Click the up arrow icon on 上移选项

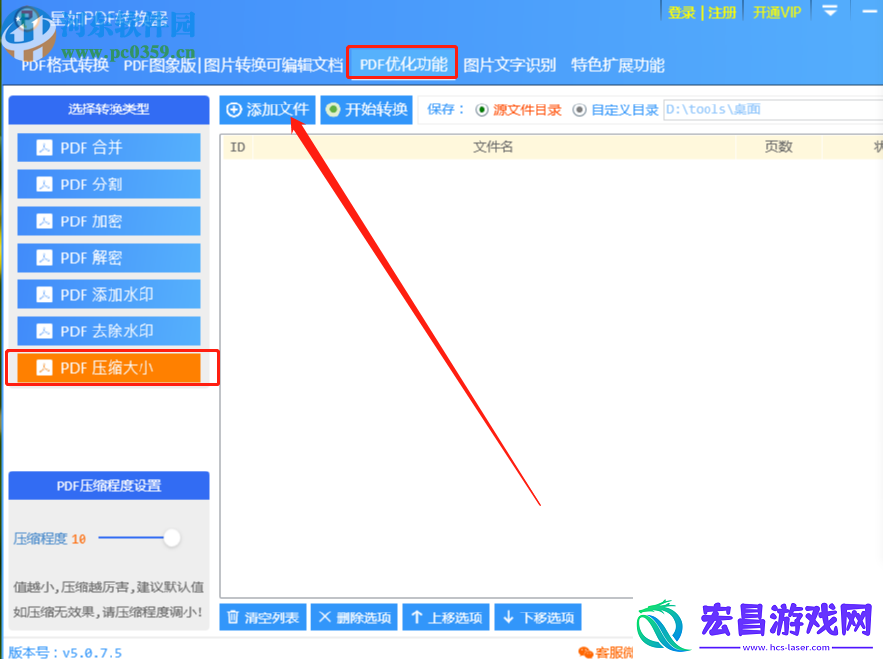(x=417, y=617)
